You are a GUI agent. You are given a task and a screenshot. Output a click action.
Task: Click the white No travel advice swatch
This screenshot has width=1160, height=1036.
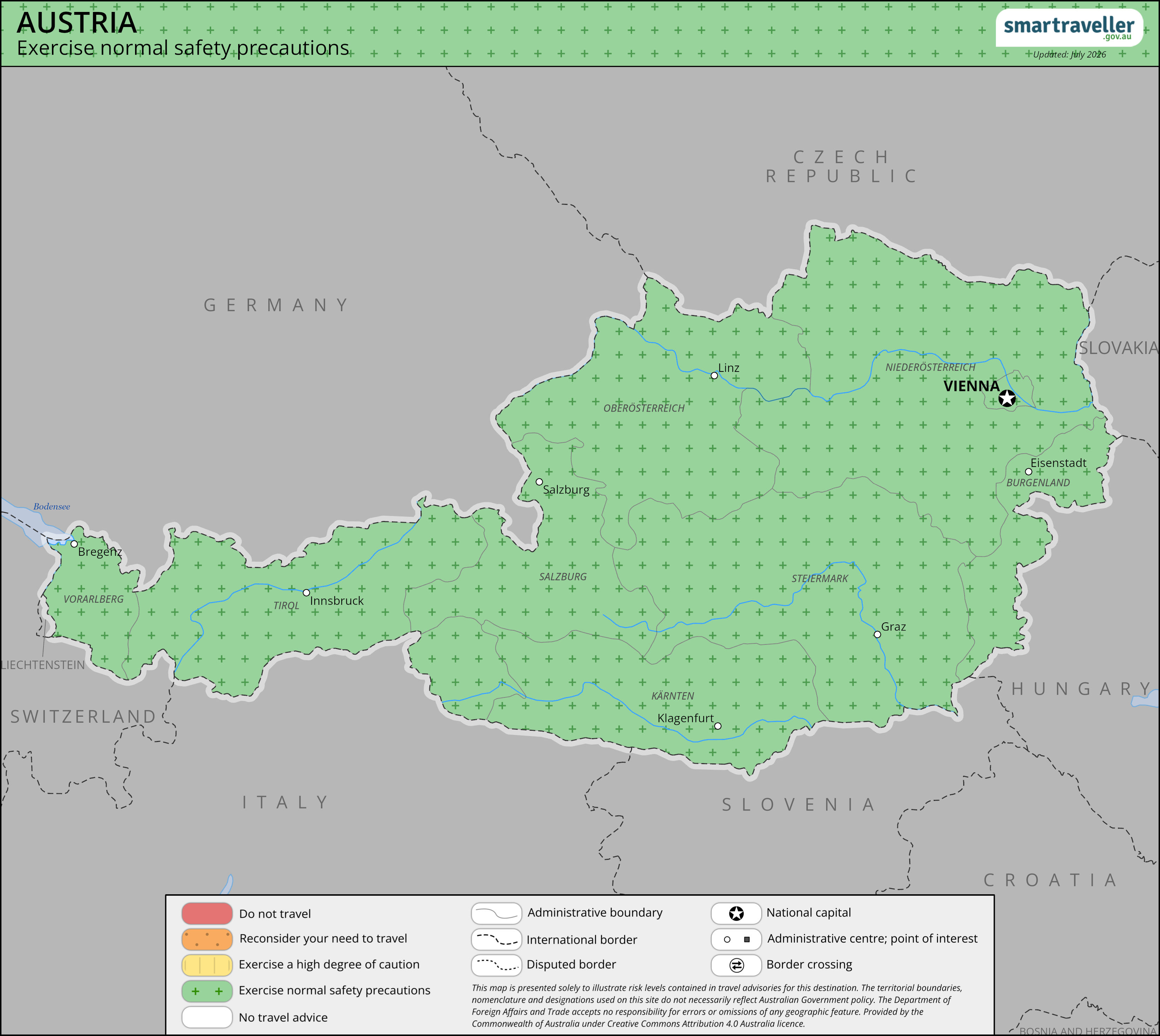tap(207, 1017)
